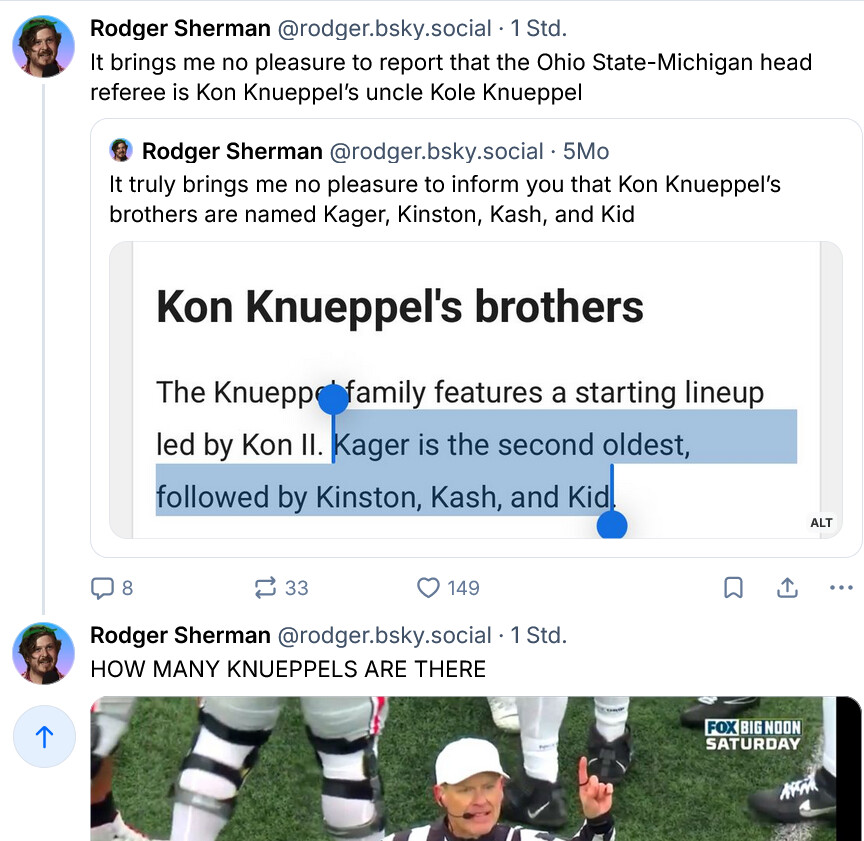Click the upper text selection handle

pos(333,401)
